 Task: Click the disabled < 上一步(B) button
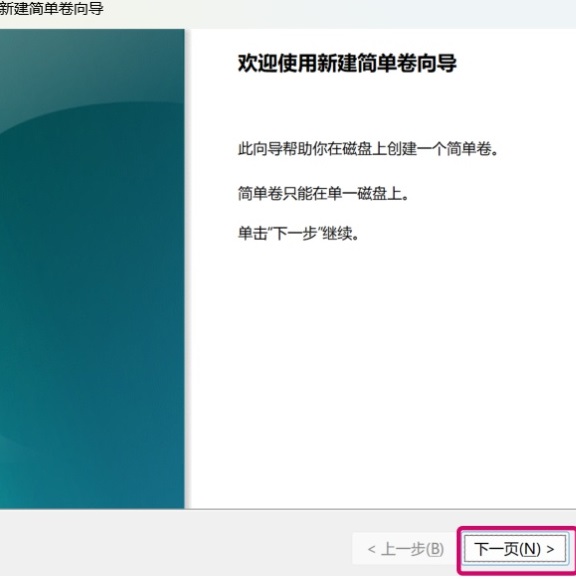[x=405, y=549]
